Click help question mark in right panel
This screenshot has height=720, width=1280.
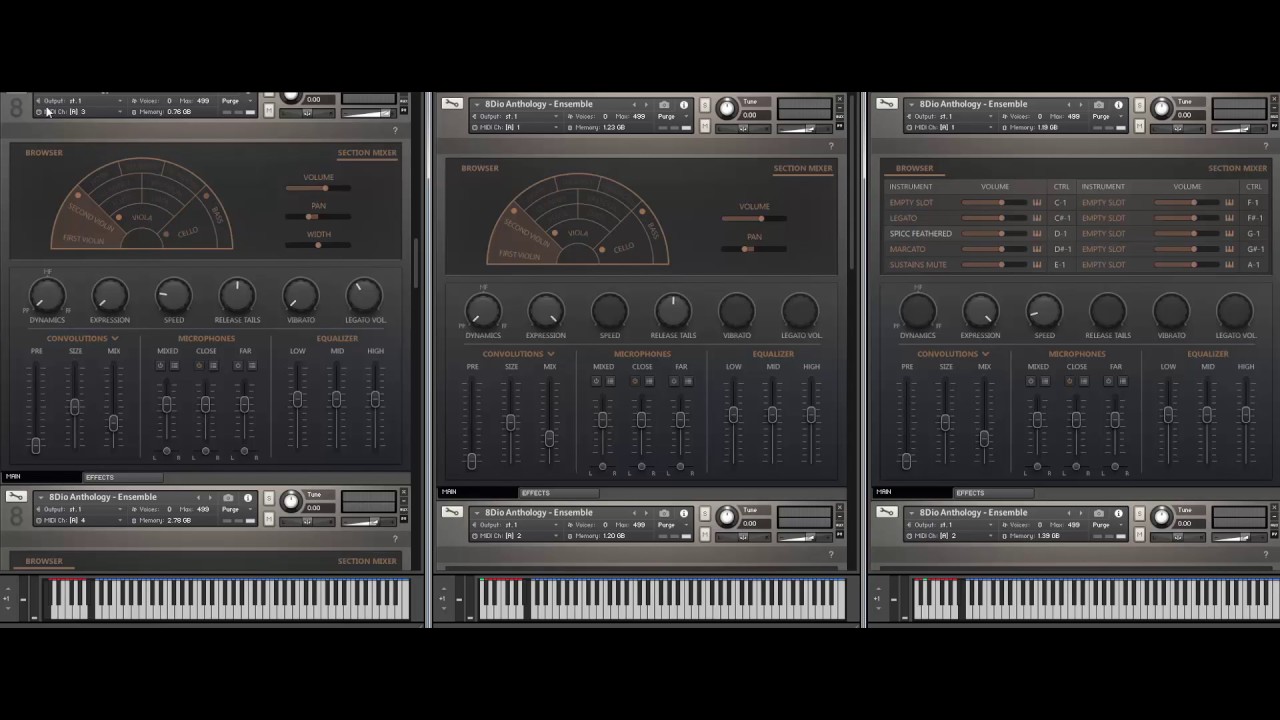1264,146
